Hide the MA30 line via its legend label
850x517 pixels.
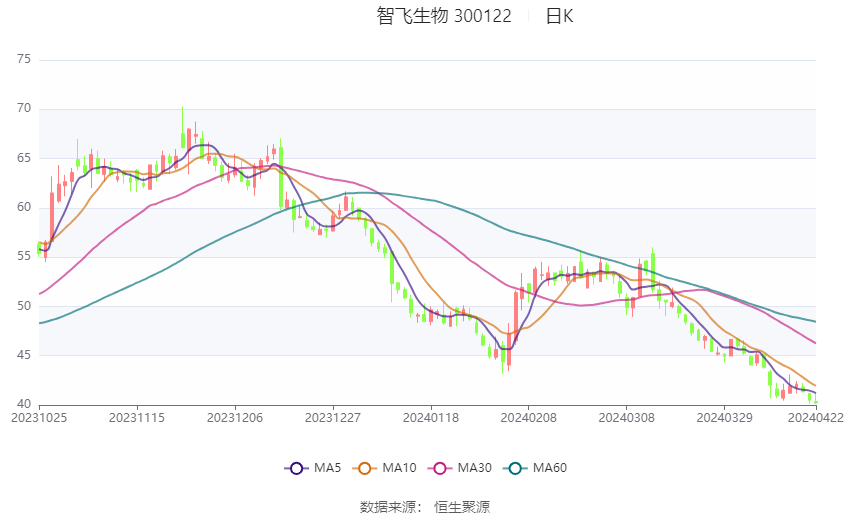pyautogui.click(x=474, y=468)
